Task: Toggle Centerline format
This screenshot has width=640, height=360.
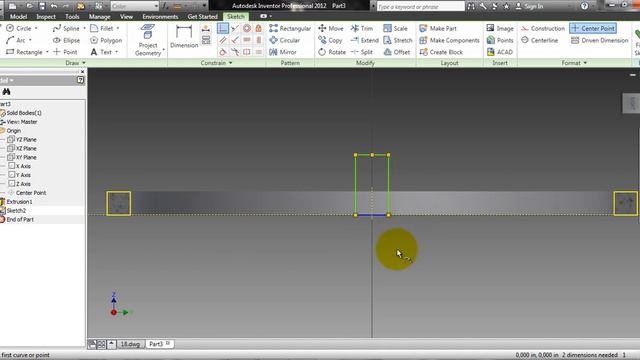Action: click(x=540, y=40)
